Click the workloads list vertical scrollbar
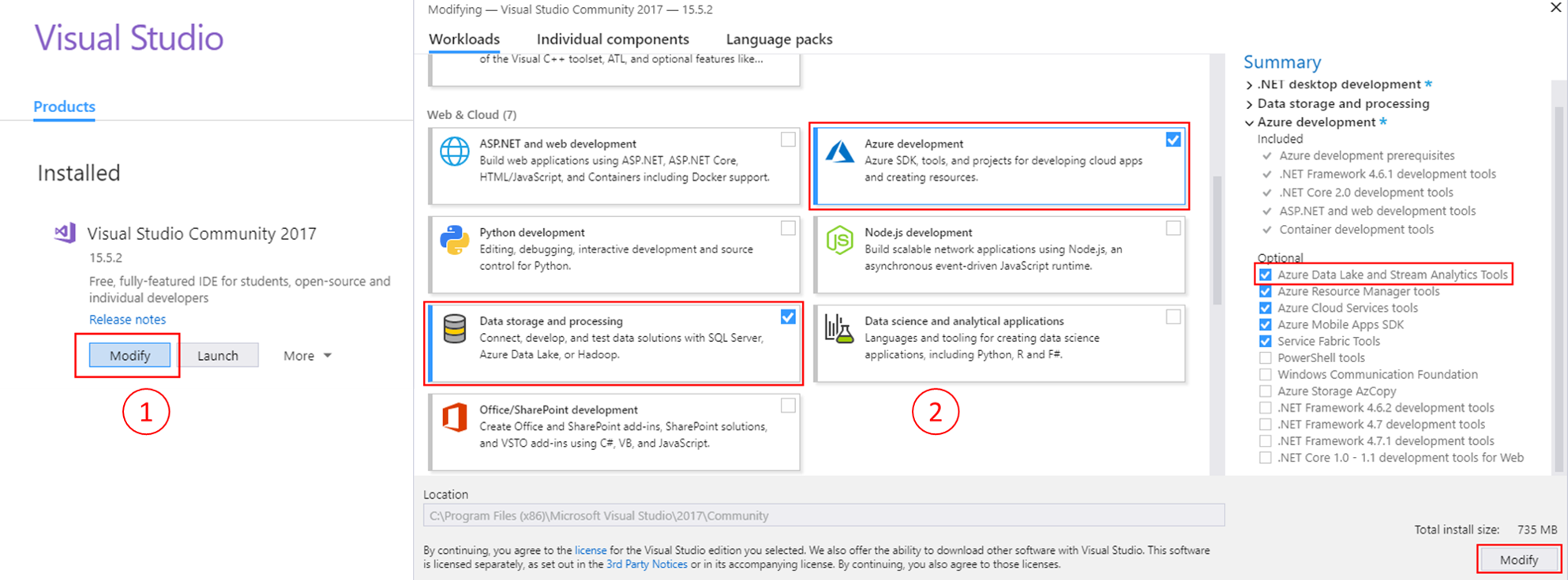This screenshot has height=580, width=1568. [x=1217, y=241]
